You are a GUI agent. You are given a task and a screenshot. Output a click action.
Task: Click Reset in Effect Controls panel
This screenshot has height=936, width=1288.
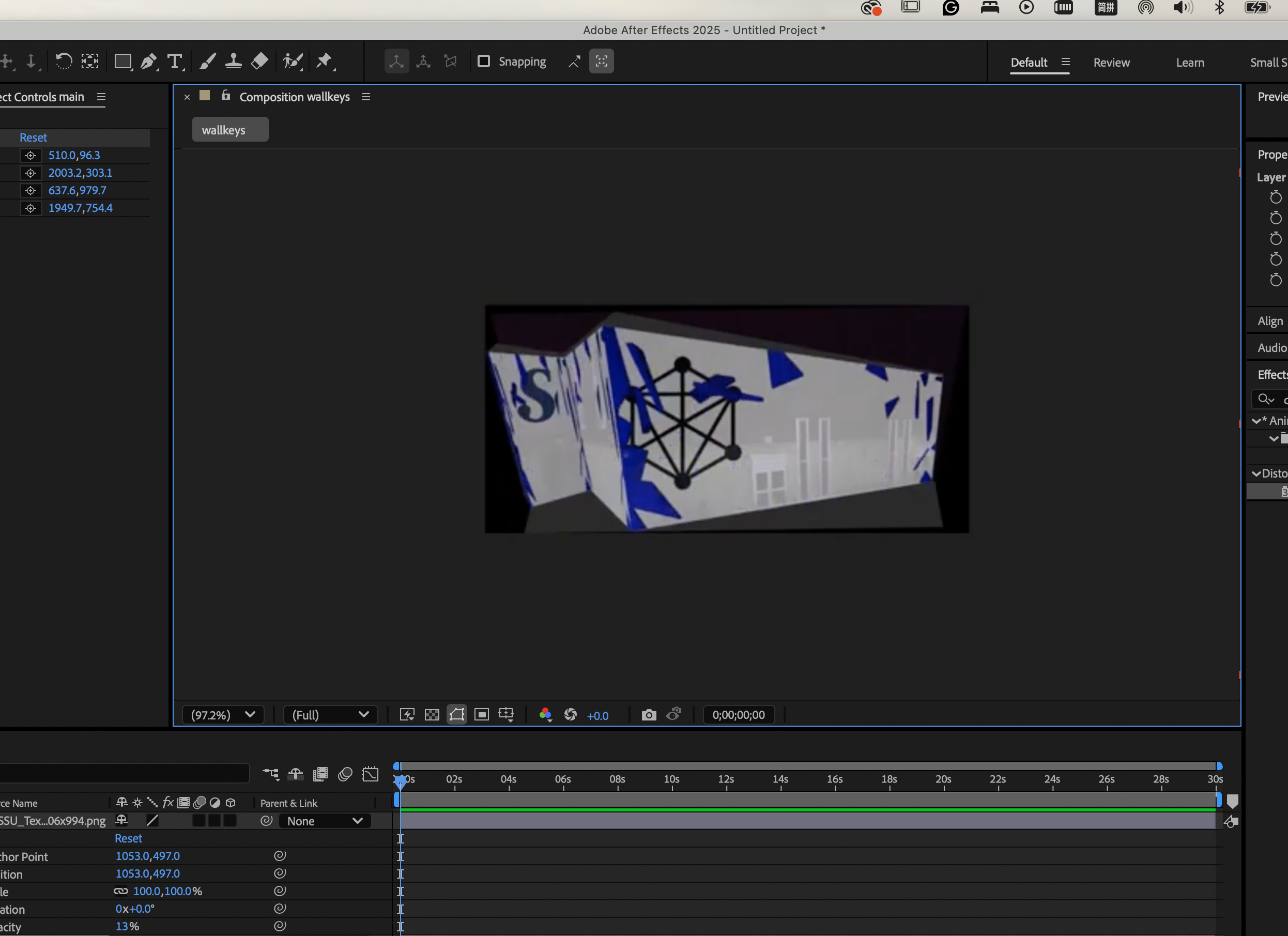33,137
